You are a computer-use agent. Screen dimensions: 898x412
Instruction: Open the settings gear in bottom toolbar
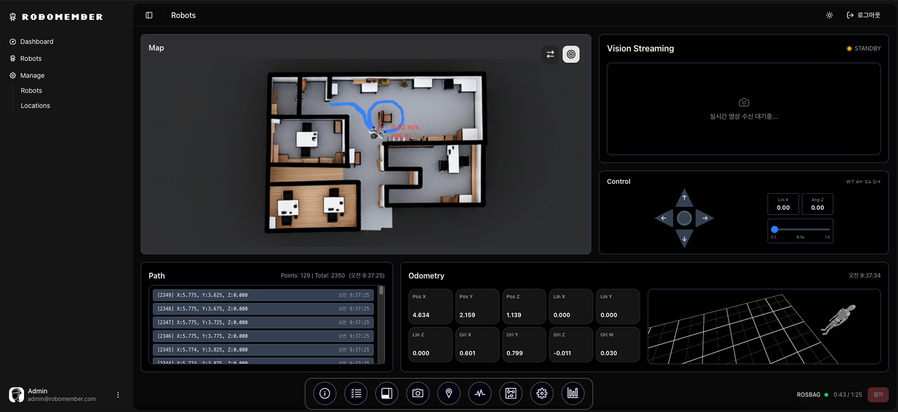[541, 394]
